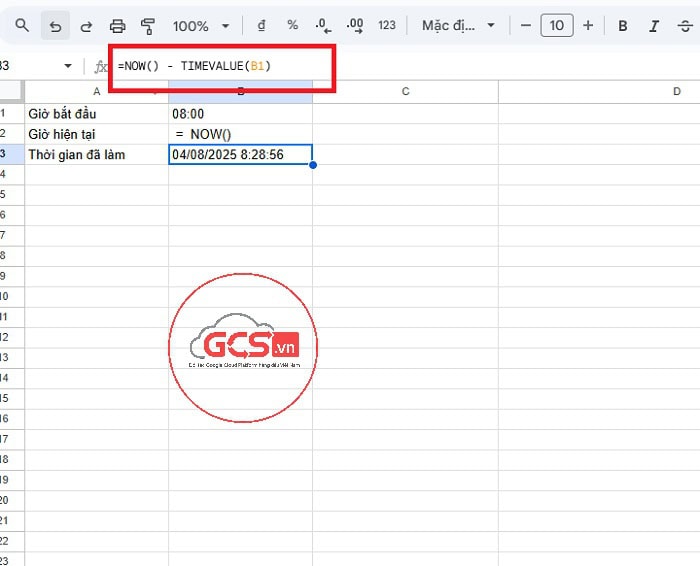This screenshot has height=566, width=700.
Task: Toggle strikethrough formatting
Action: point(684,25)
